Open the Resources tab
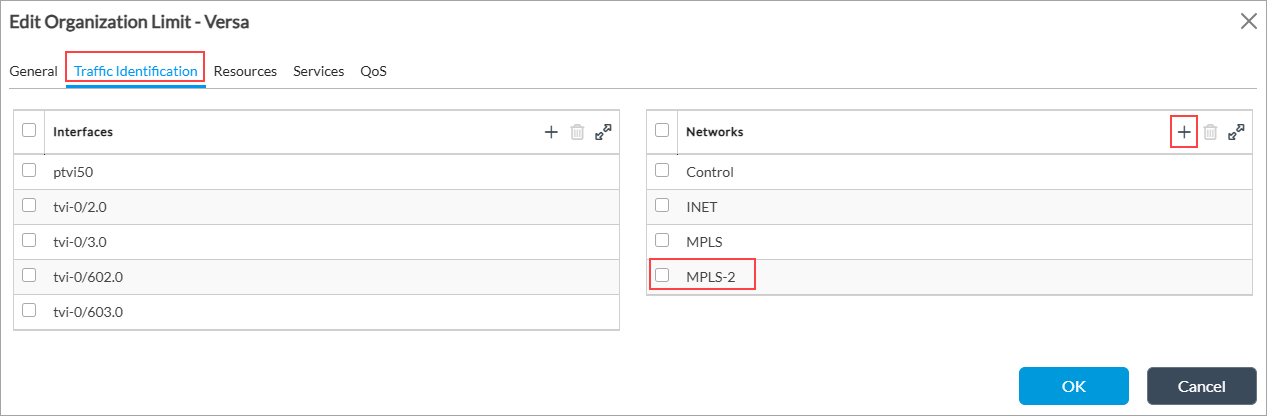 (x=245, y=72)
